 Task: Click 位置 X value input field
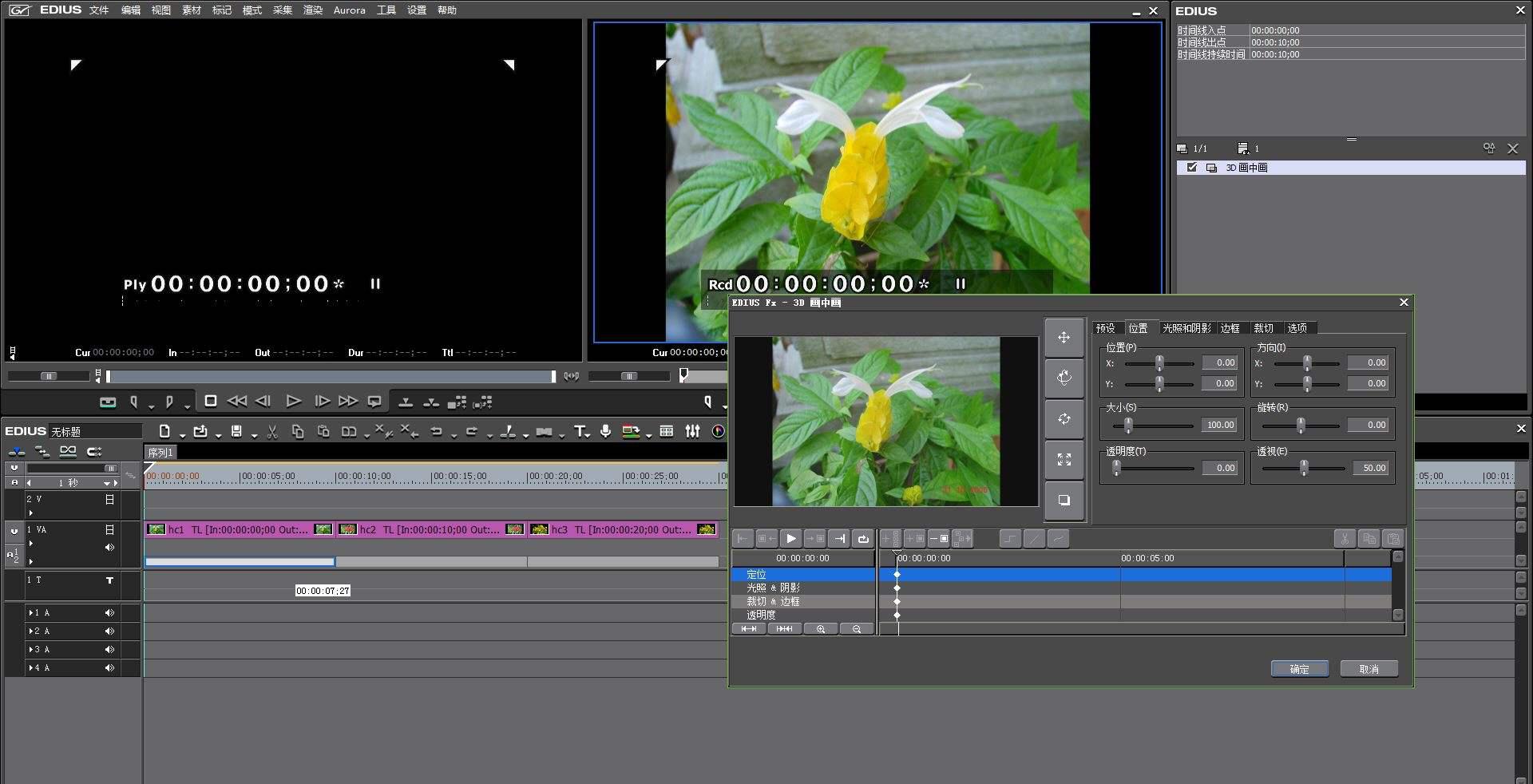click(x=1219, y=363)
